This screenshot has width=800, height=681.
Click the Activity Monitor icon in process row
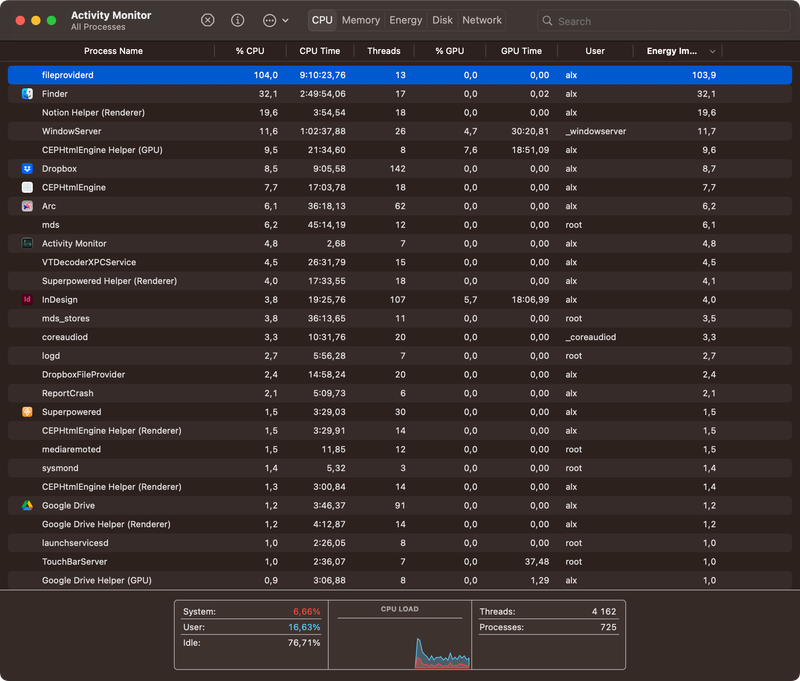(x=27, y=244)
